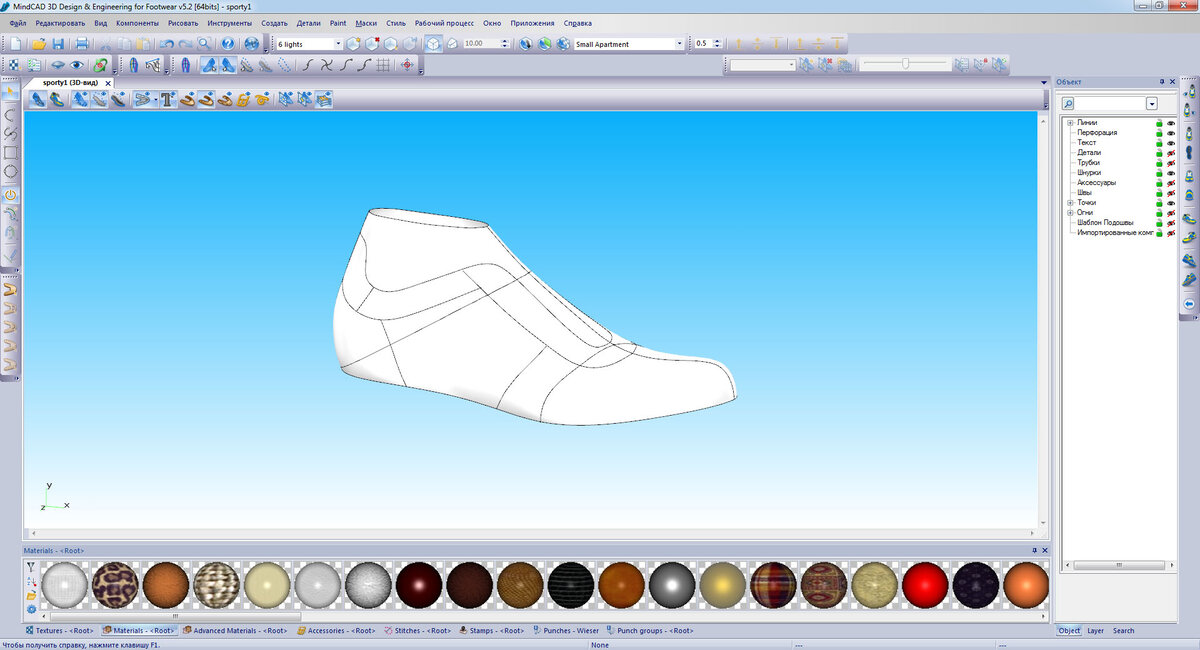The height and width of the screenshot is (650, 1200).
Task: Click the checkerboard icon in second toolbar
Action: coord(14,65)
